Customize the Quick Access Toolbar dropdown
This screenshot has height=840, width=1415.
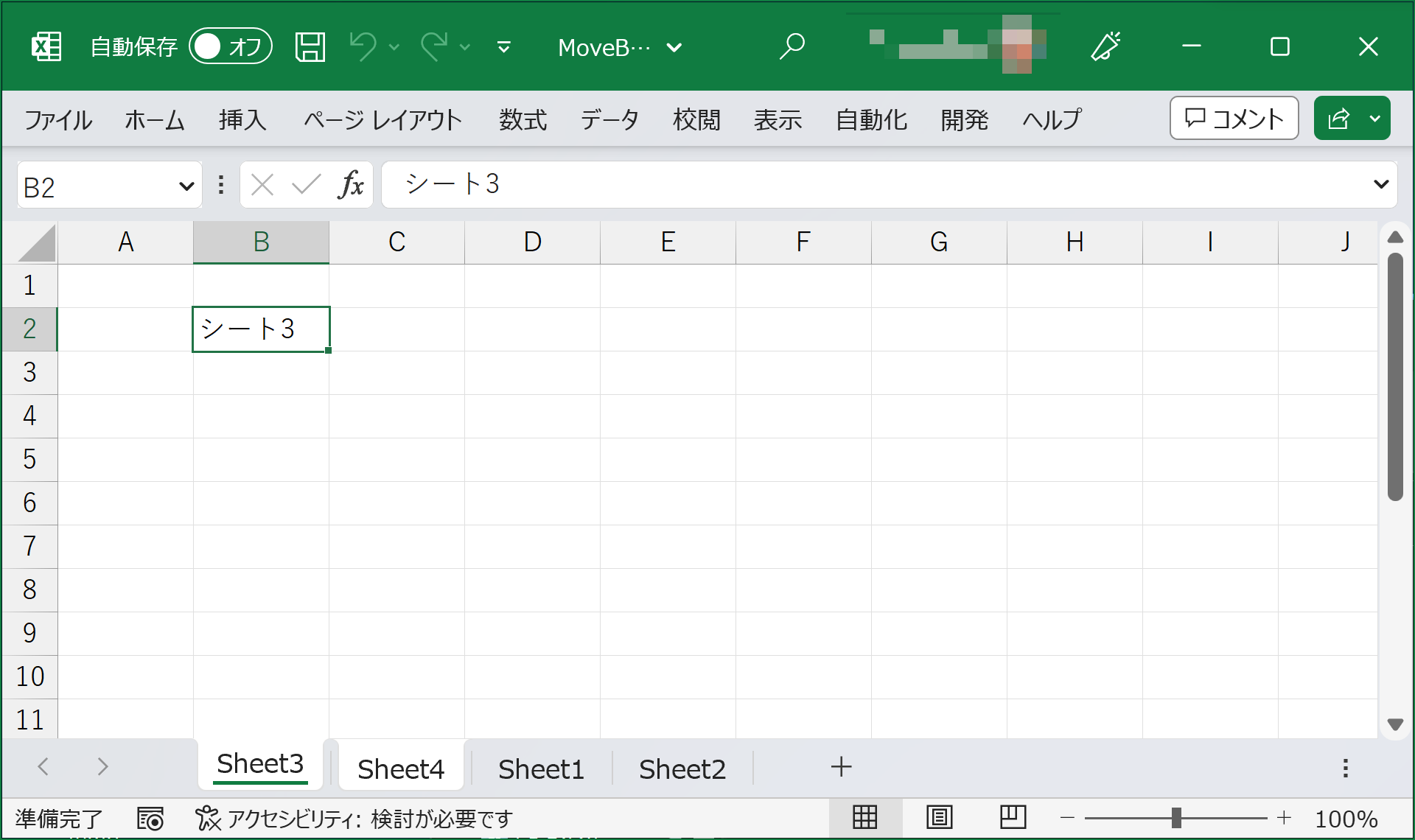coord(504,47)
